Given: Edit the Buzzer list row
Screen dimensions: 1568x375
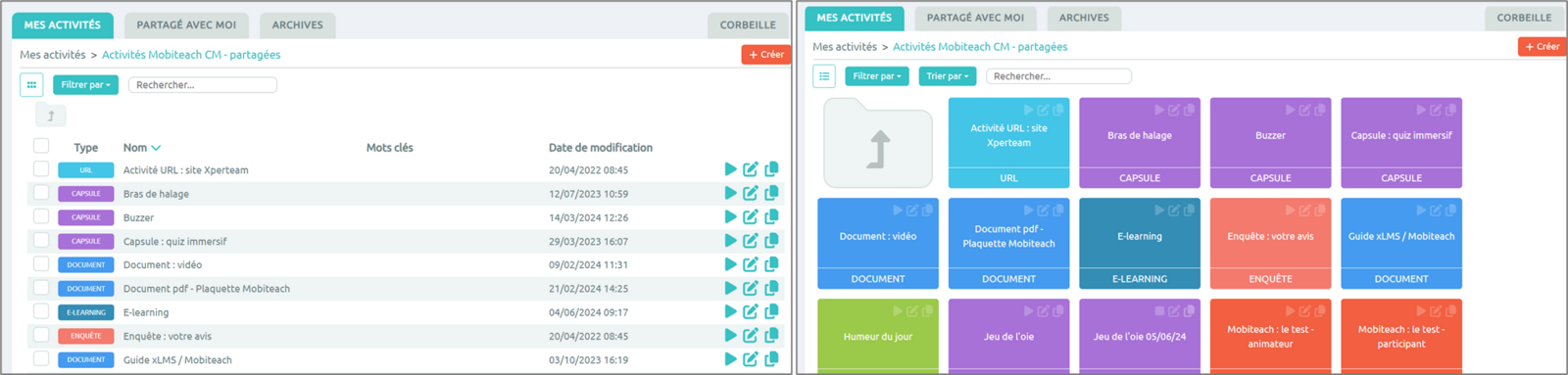Looking at the screenshot, I should click(x=751, y=216).
